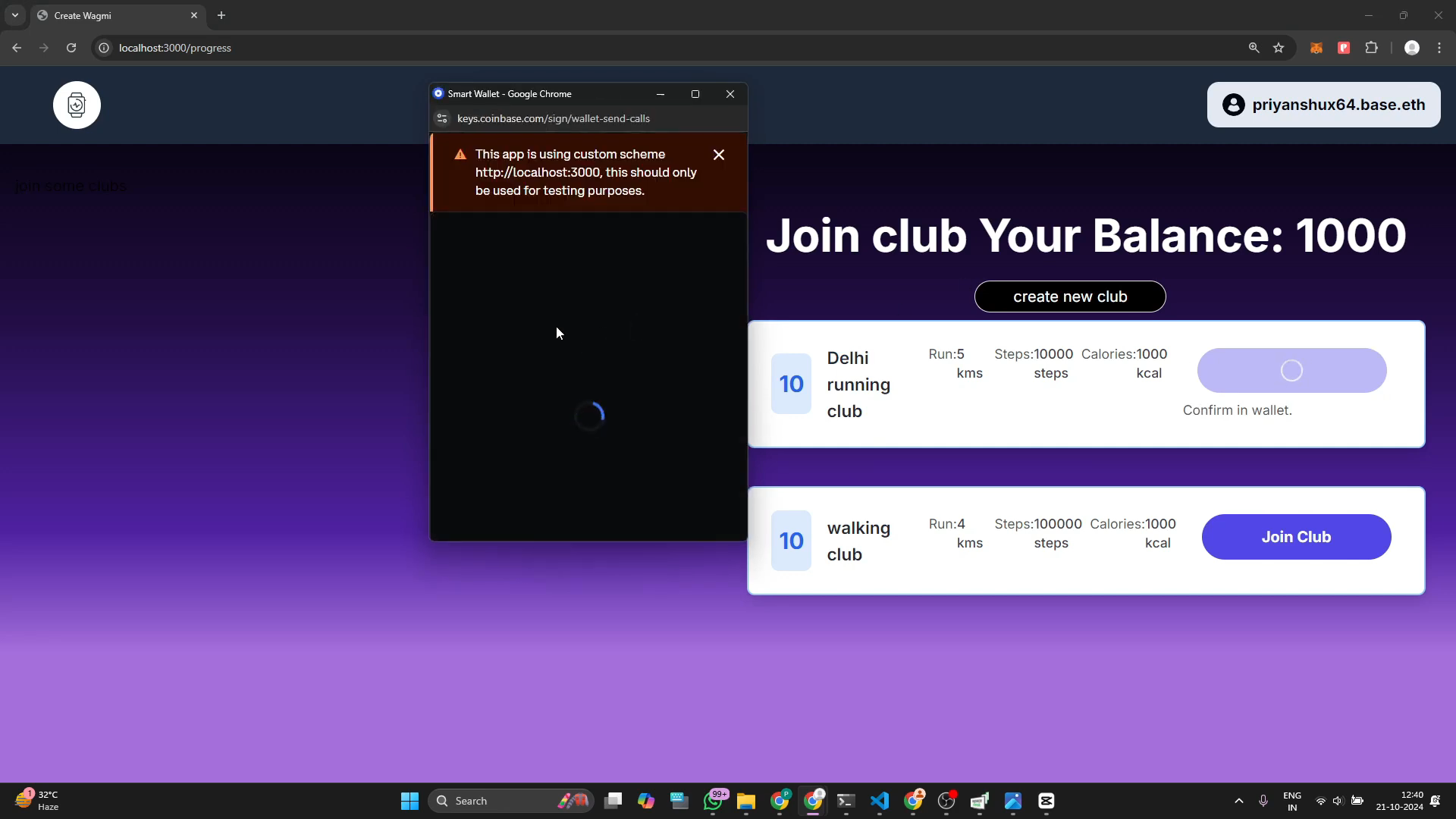Maximize the Smart Wallet popup window
Viewport: 1456px width, 819px height.
695,94
